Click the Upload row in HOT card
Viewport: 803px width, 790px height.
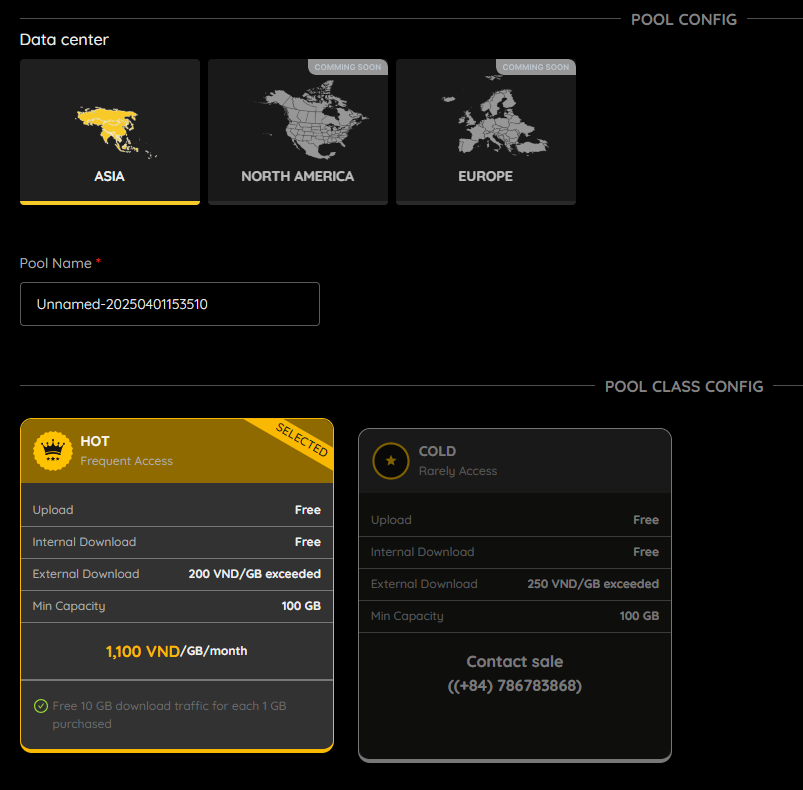[x=177, y=510]
